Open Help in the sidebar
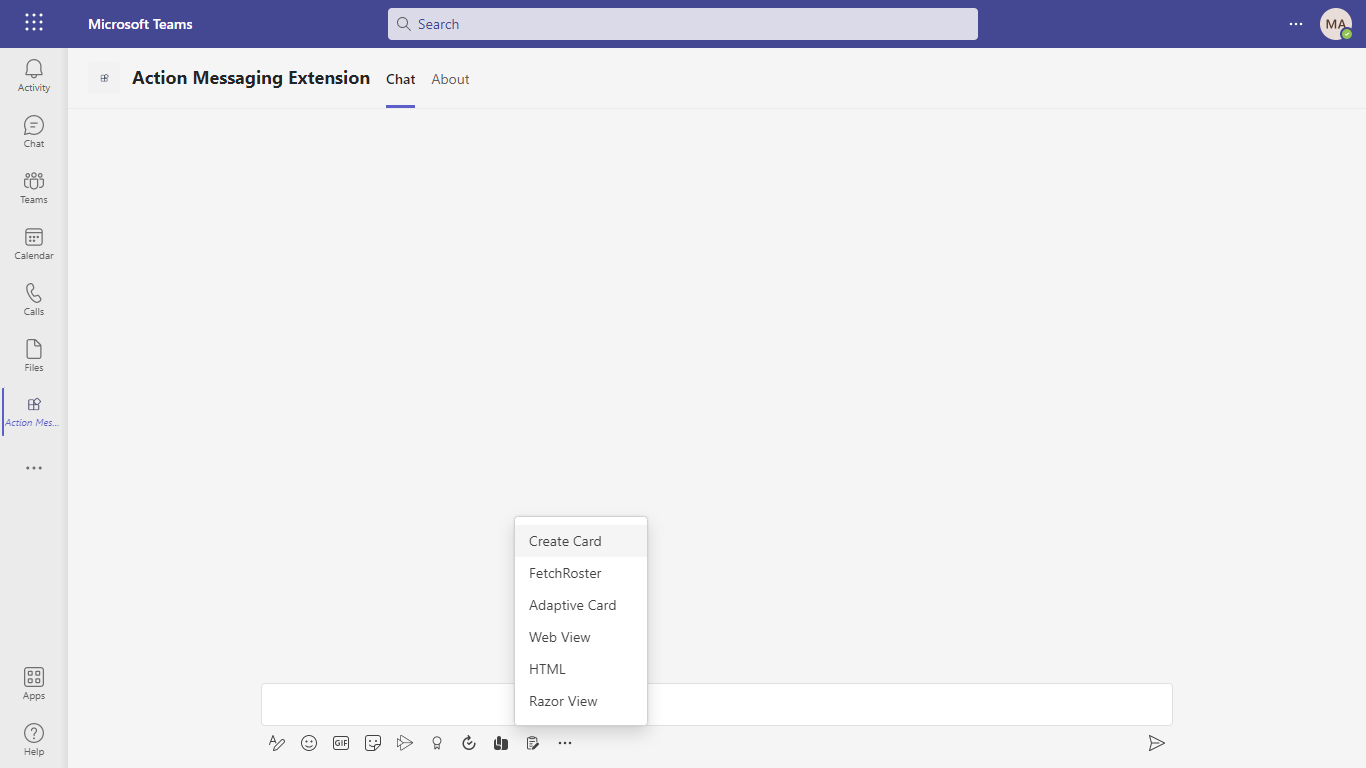 pos(34,739)
